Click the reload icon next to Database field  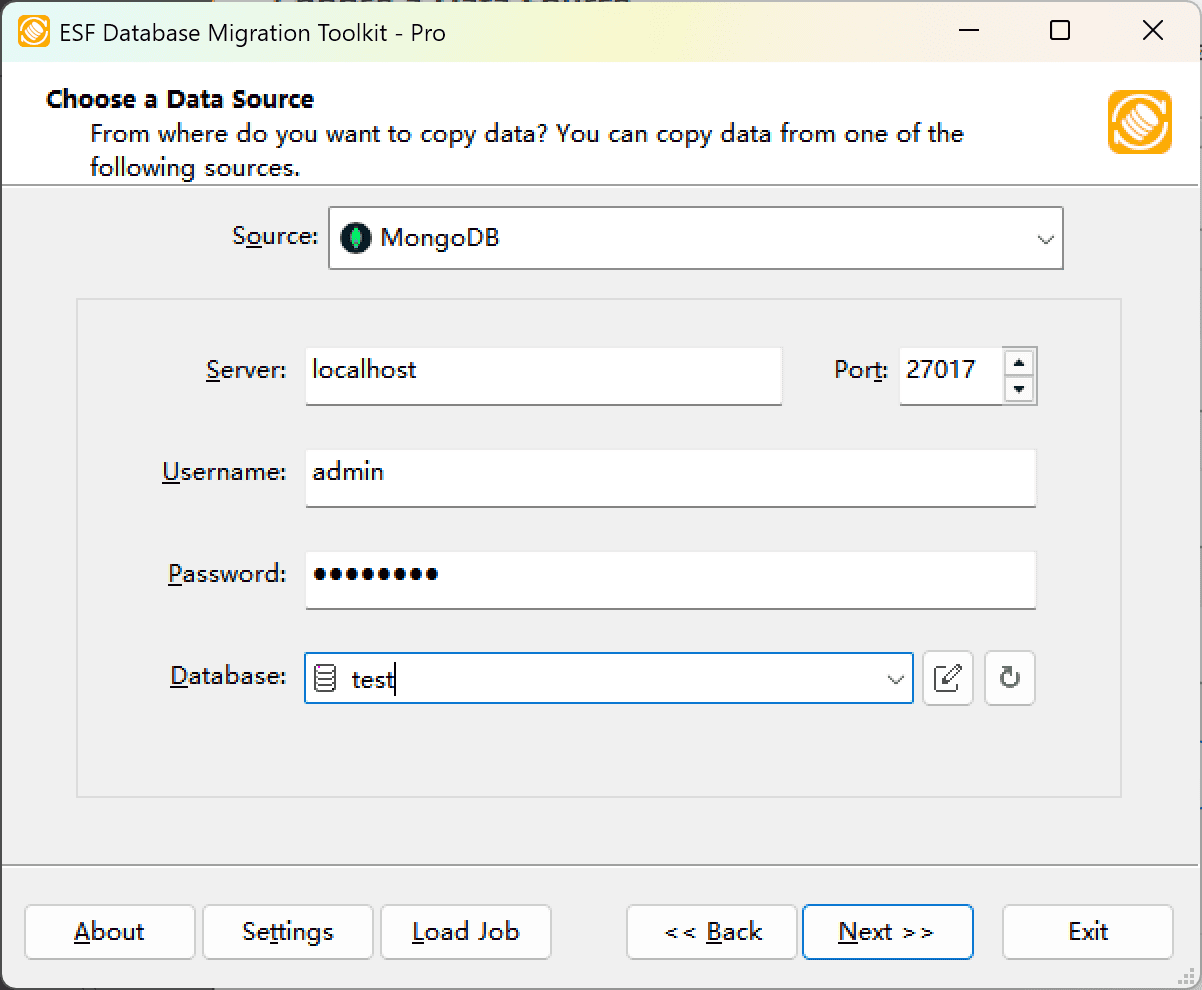click(x=1009, y=678)
